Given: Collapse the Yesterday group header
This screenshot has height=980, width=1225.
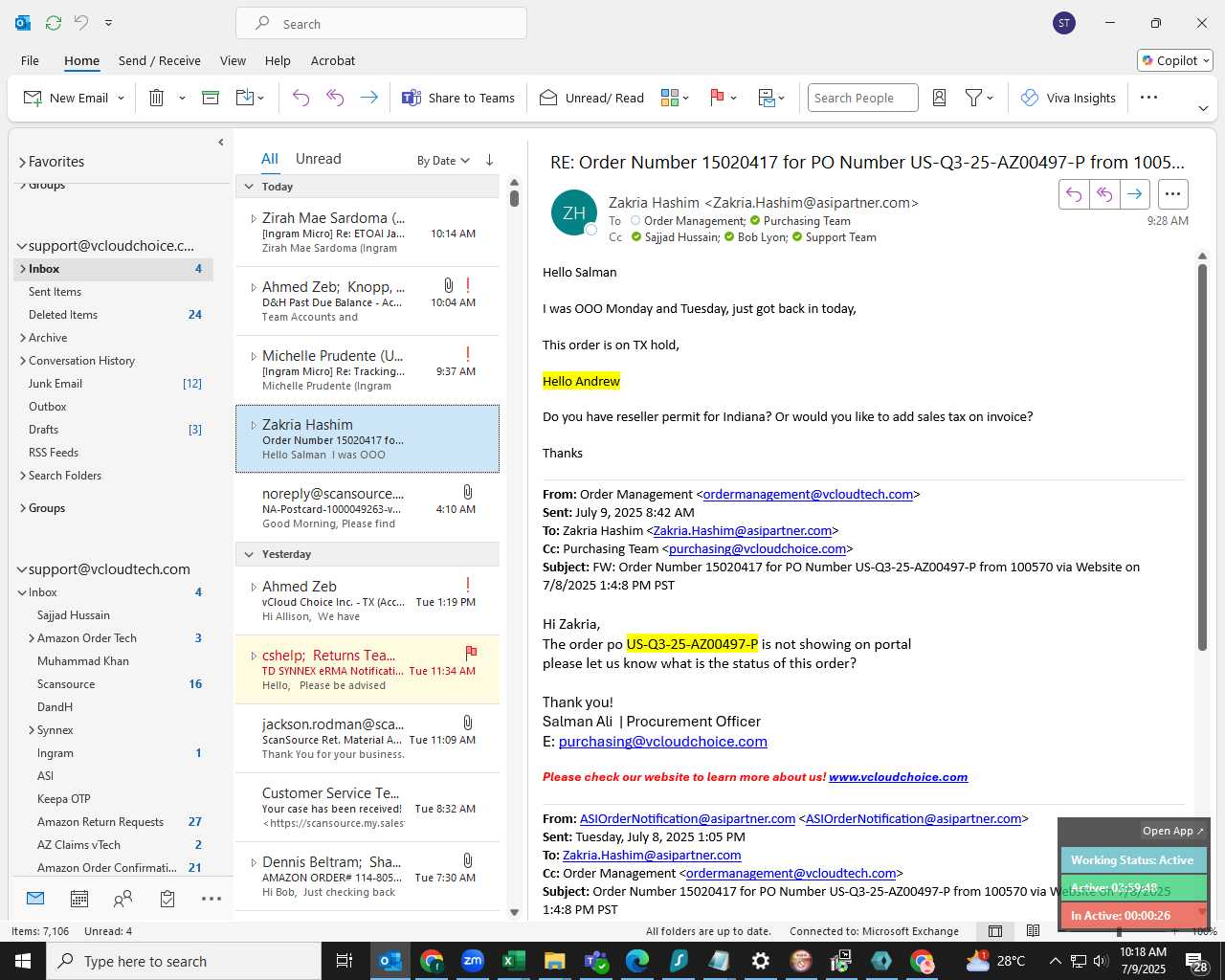Looking at the screenshot, I should 249,554.
